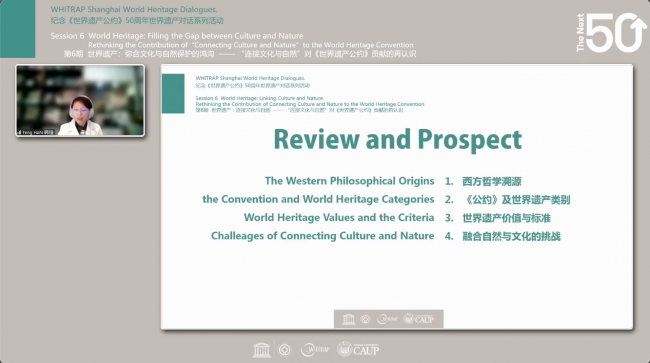The width and height of the screenshot is (650, 363).
Task: Click the UNESCO logo inside slide footer
Action: (348, 319)
